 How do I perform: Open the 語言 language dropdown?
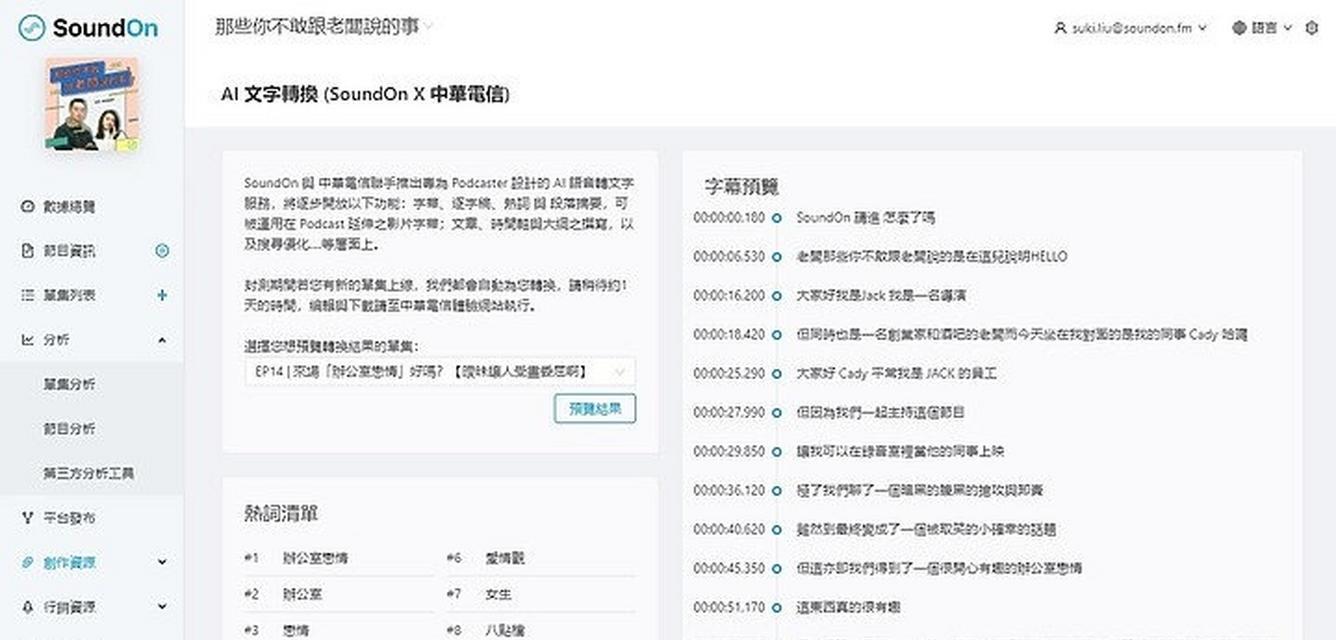[x=1265, y=28]
